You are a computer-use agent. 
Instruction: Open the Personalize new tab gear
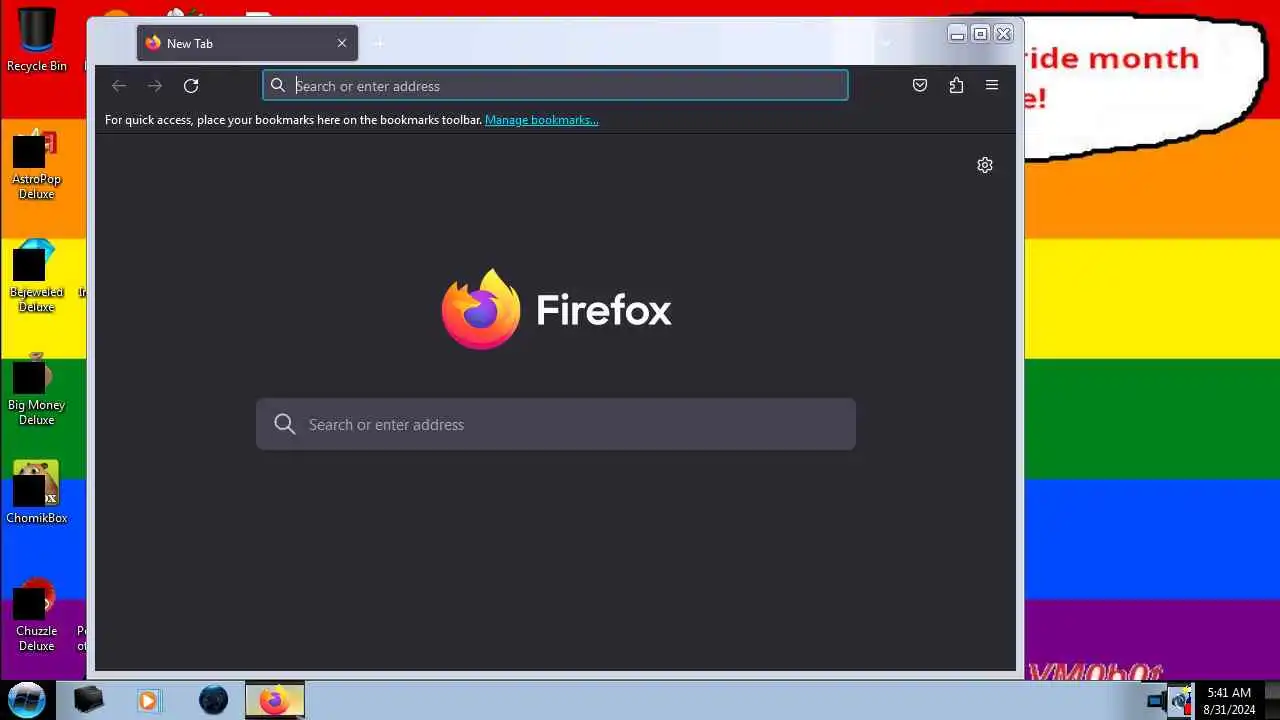coord(985,165)
